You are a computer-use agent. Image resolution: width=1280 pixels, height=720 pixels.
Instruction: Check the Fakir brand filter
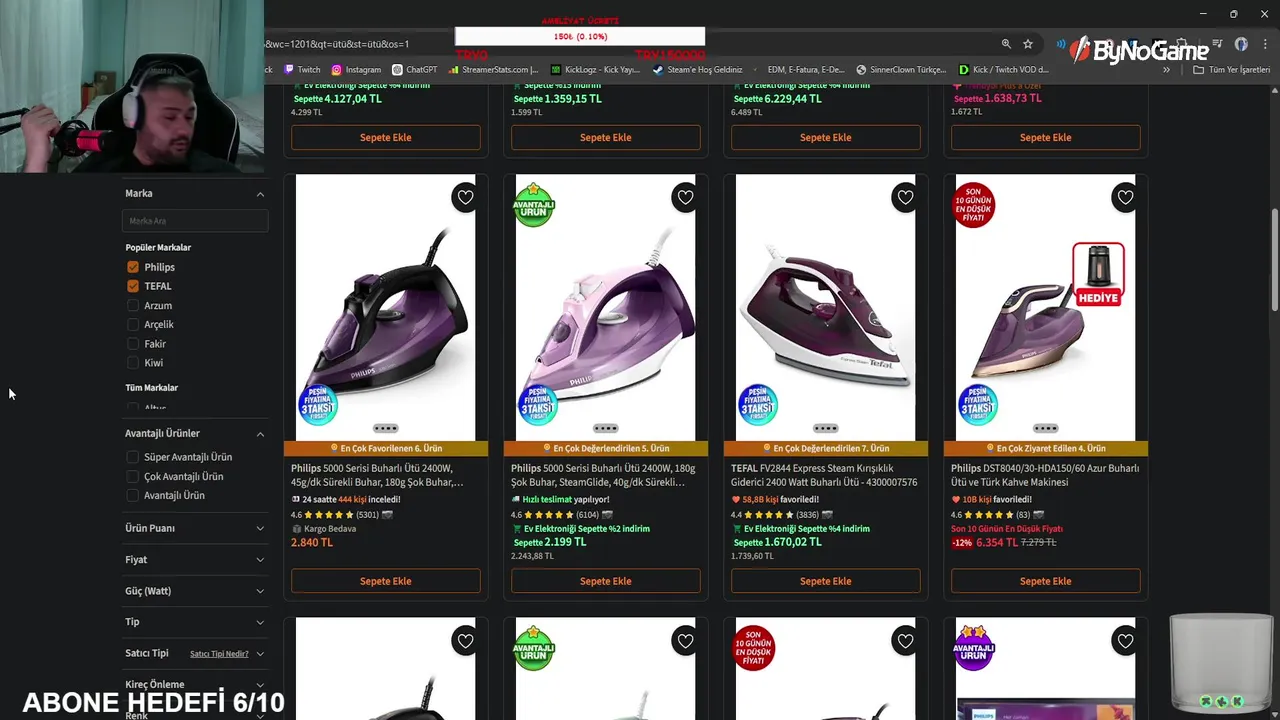133,344
